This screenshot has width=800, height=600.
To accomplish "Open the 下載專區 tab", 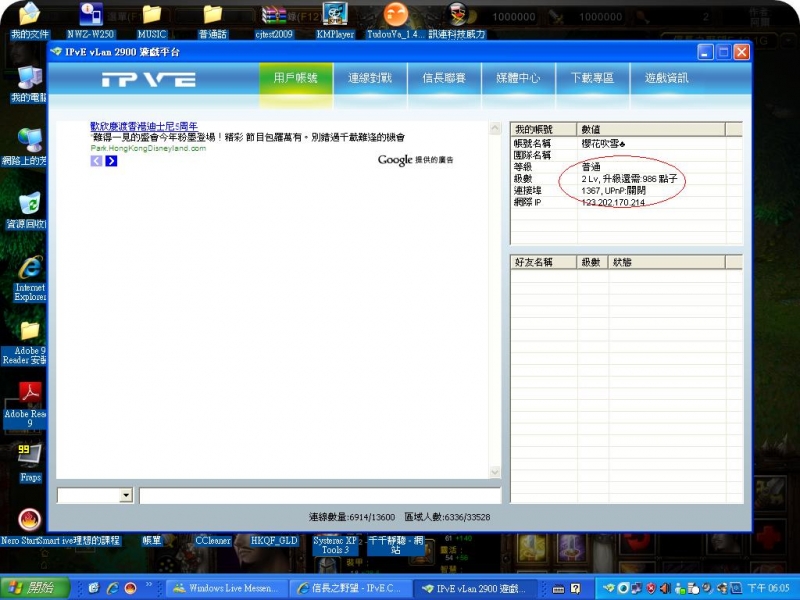I will (x=592, y=78).
